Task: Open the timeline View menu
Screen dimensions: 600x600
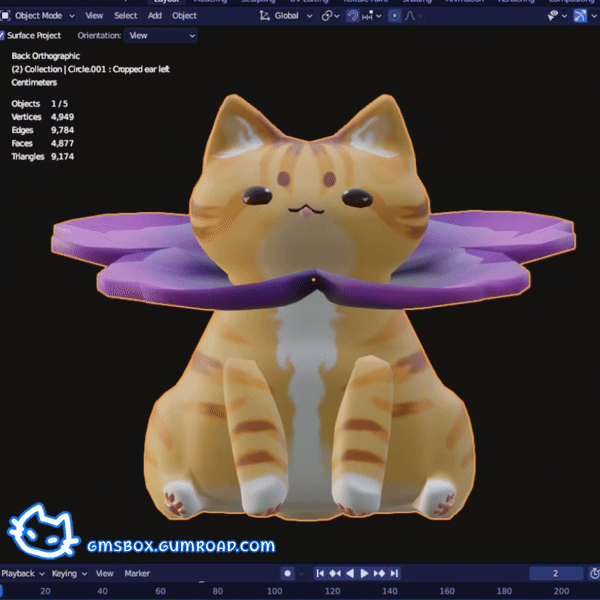Action: [104, 574]
